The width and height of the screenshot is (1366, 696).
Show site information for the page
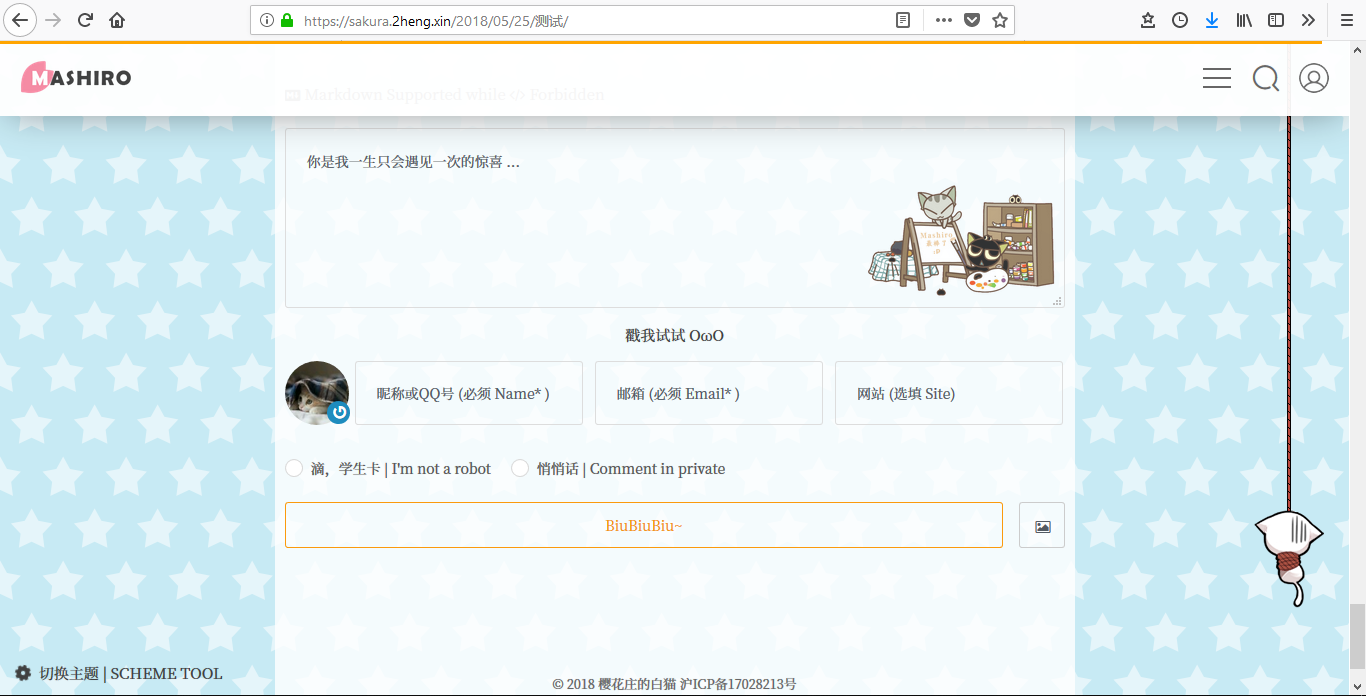(x=266, y=20)
